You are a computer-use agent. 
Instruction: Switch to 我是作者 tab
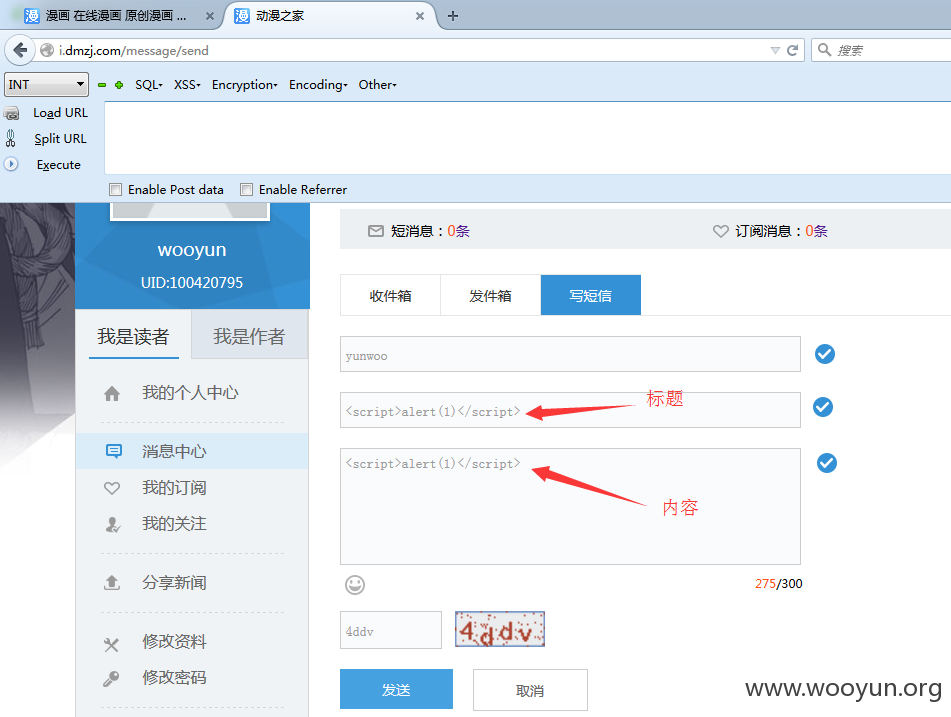[249, 336]
